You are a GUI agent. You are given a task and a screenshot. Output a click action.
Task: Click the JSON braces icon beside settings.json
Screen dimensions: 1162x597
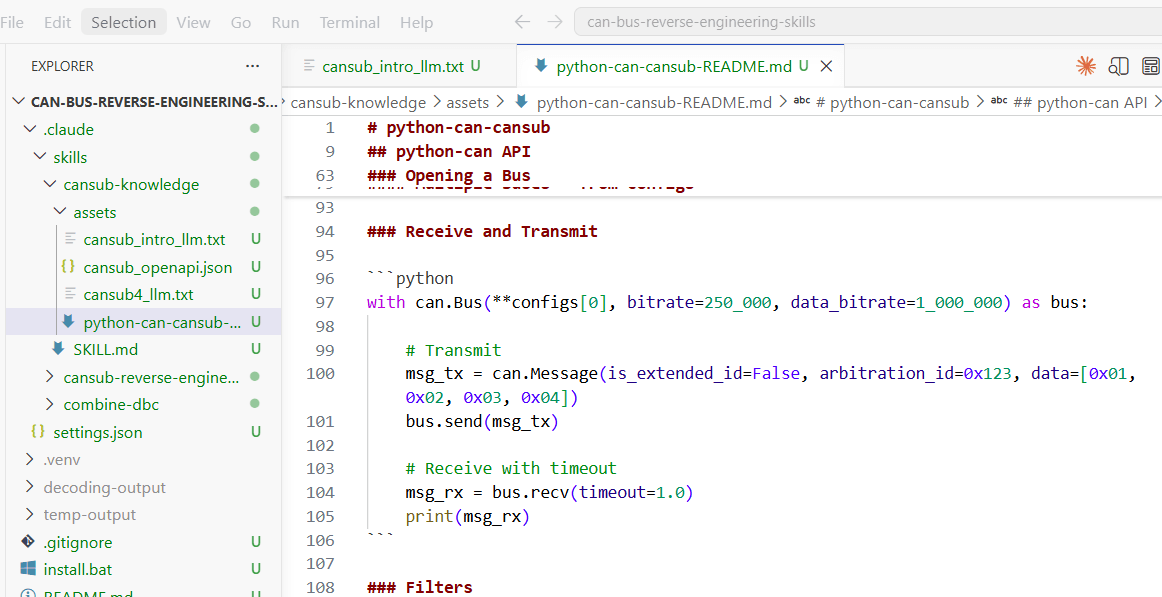[x=39, y=432]
